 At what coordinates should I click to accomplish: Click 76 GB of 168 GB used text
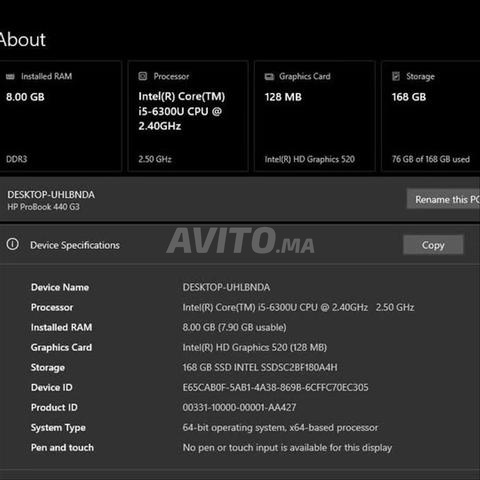coord(431,159)
